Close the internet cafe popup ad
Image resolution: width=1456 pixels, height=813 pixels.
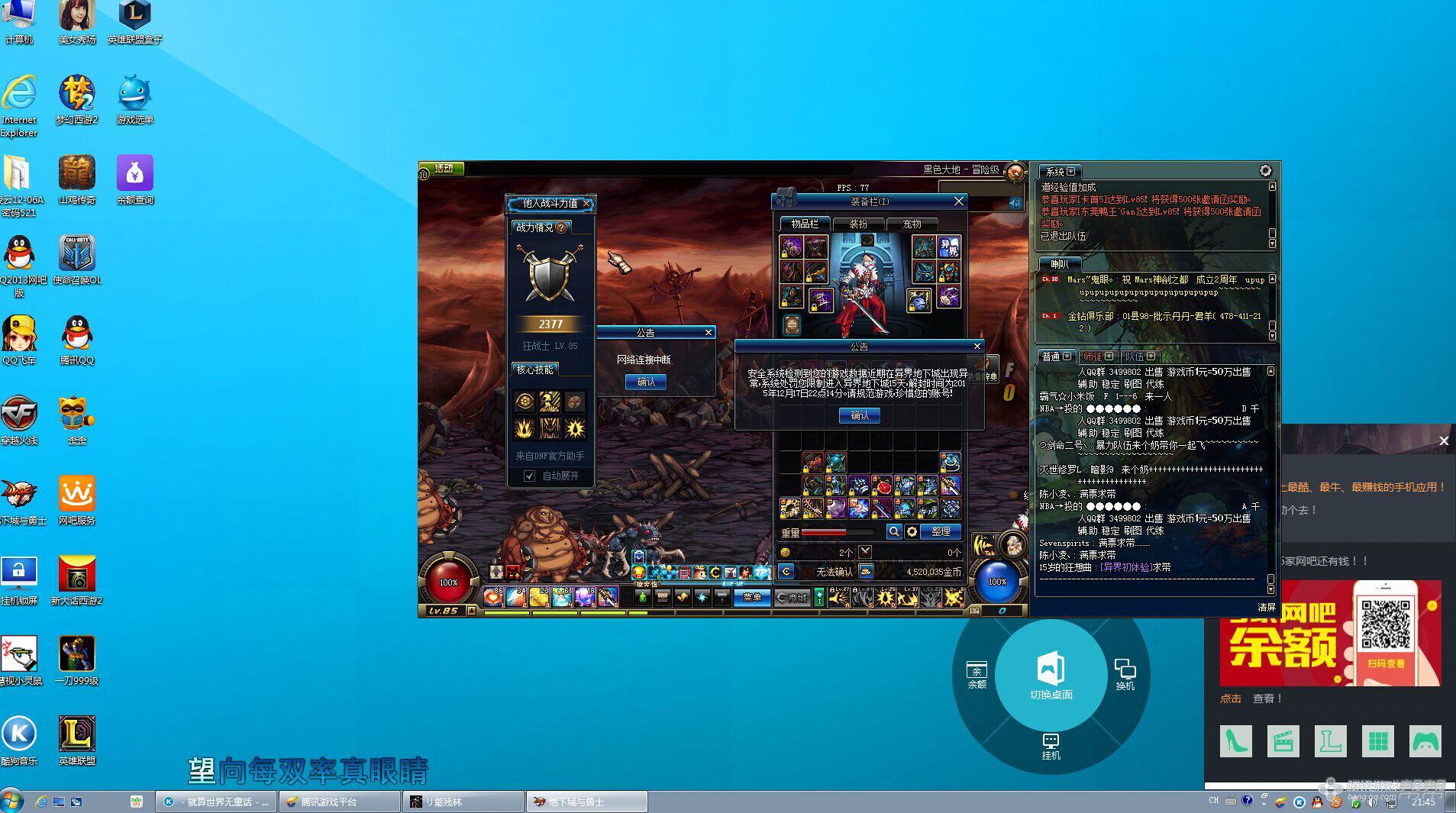(x=1444, y=440)
